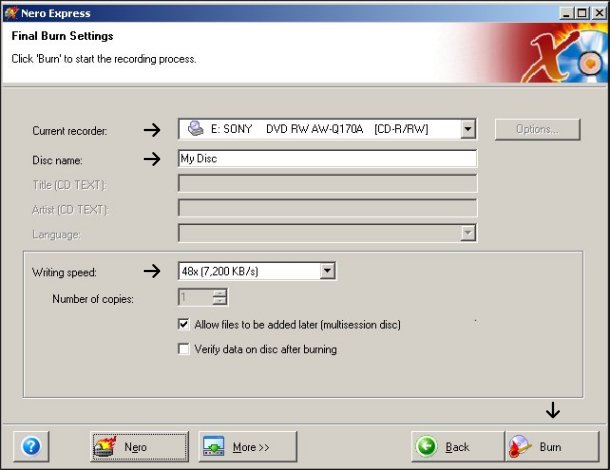
Task: Click the Number of copies value box
Action: tap(196, 297)
